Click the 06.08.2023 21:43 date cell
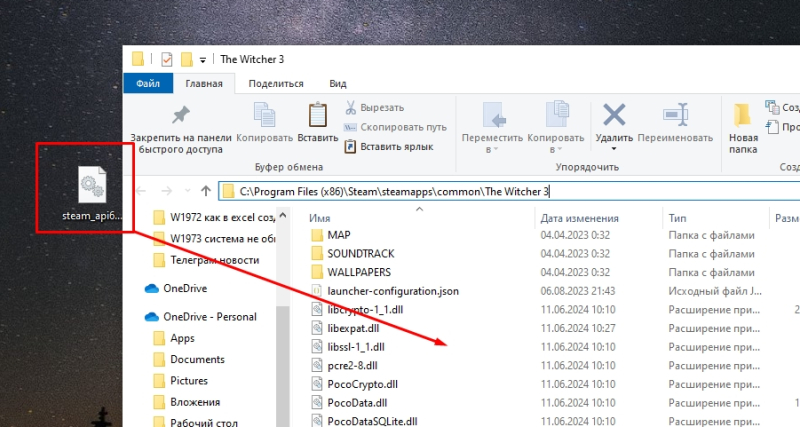Screen dimensions: 800x427 click(578, 291)
